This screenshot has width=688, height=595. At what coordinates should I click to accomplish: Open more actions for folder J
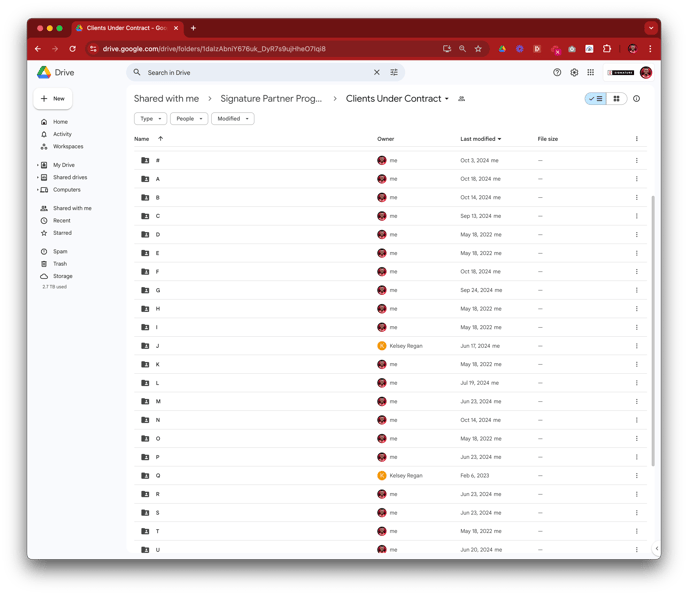pyautogui.click(x=636, y=346)
